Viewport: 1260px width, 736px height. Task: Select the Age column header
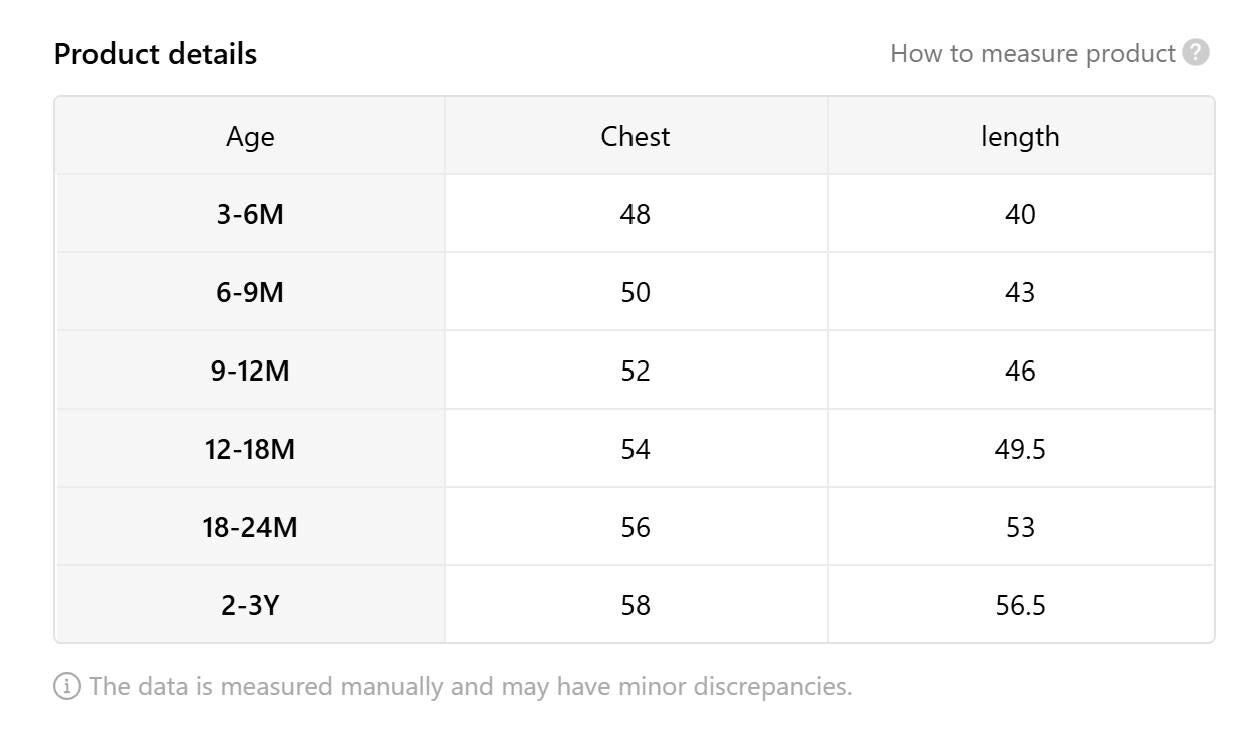pos(250,136)
